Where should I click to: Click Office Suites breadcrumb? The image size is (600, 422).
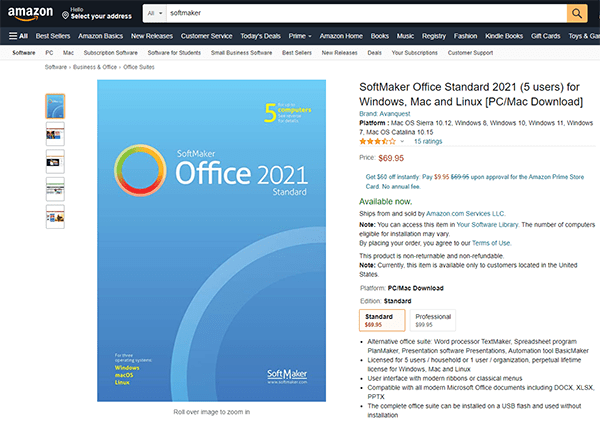click(139, 67)
